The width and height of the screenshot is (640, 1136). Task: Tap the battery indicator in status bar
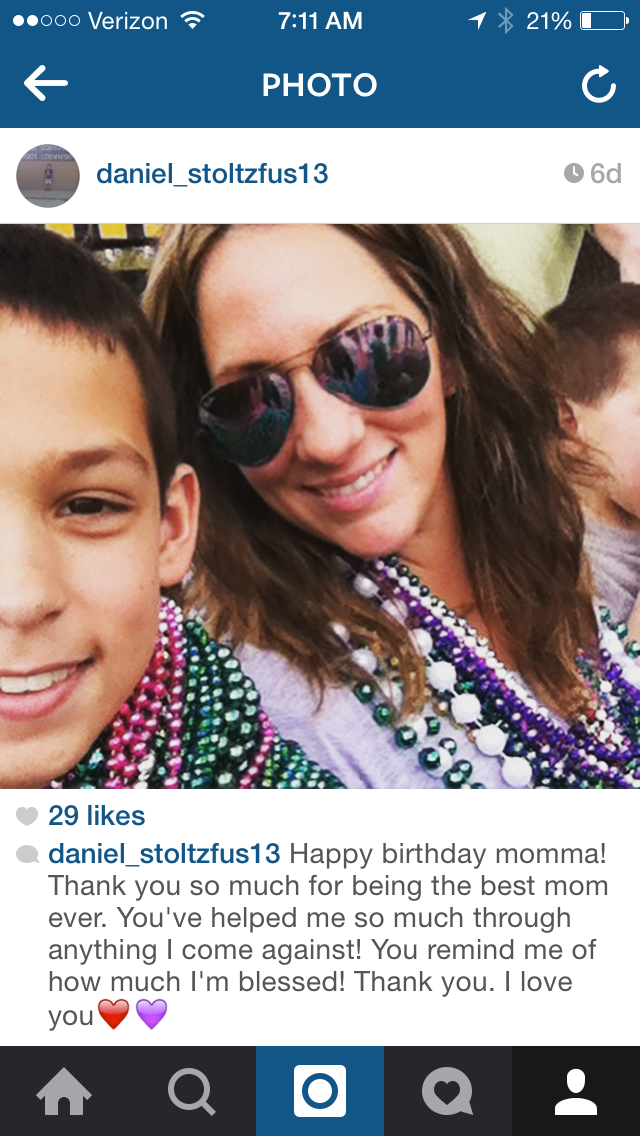[x=604, y=21]
